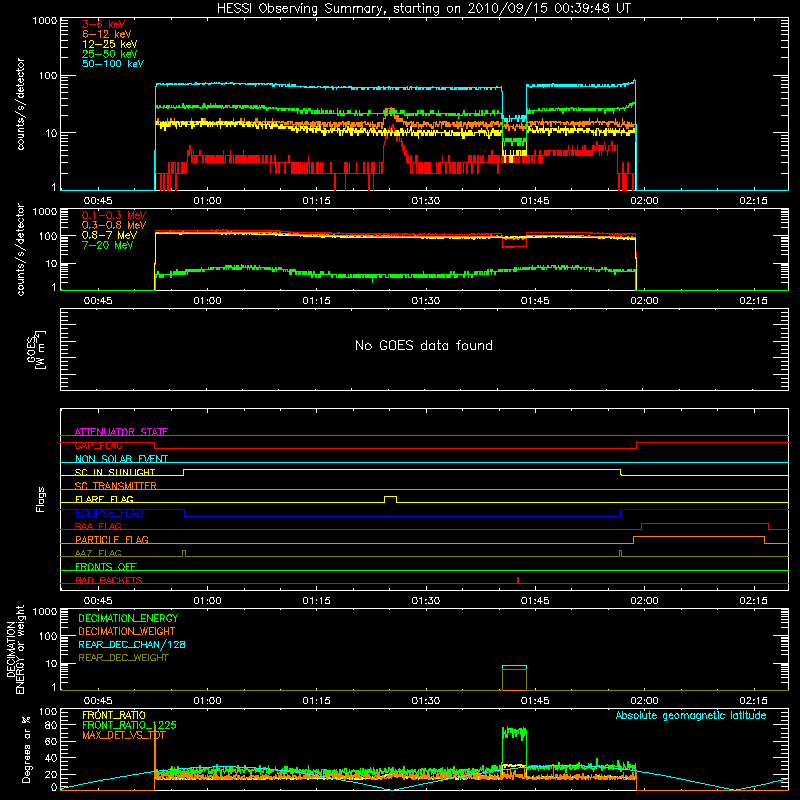The height and width of the screenshot is (800, 800).
Task: Click the top panel's 'counts/s/detector' axis title
Action: click(x=20, y=104)
